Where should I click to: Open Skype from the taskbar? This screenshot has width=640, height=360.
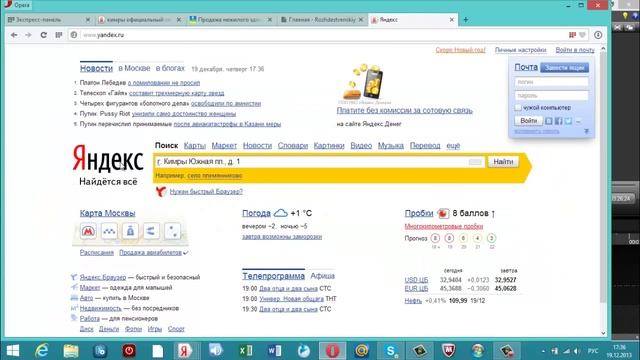tap(391, 351)
